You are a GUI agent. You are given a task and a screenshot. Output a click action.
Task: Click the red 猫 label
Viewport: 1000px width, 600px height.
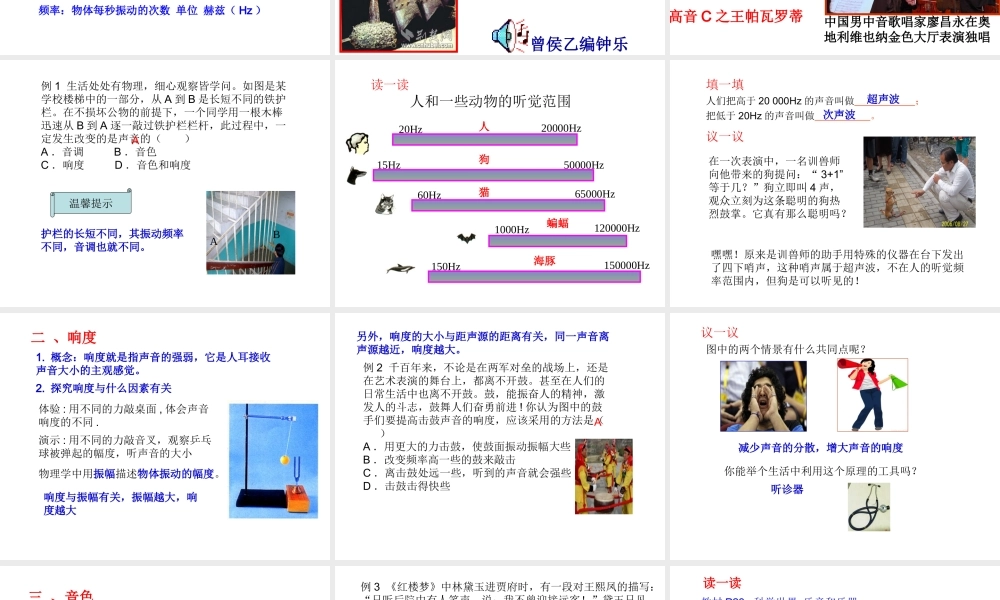pyautogui.click(x=484, y=192)
